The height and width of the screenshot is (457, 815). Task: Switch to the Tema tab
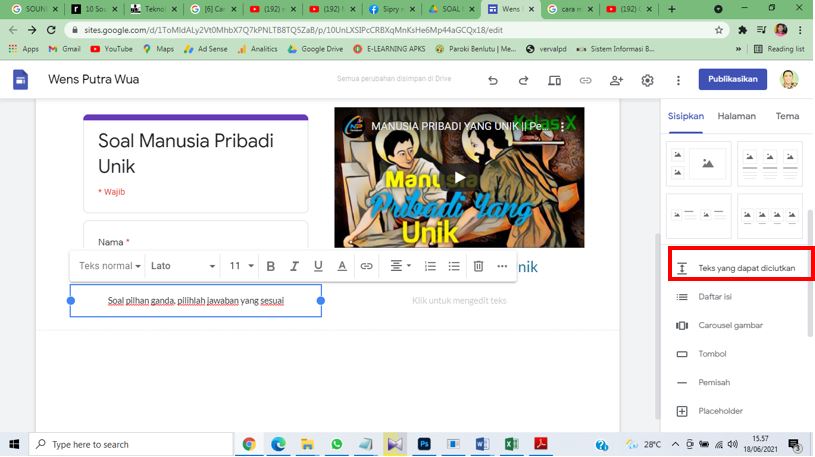(787, 116)
